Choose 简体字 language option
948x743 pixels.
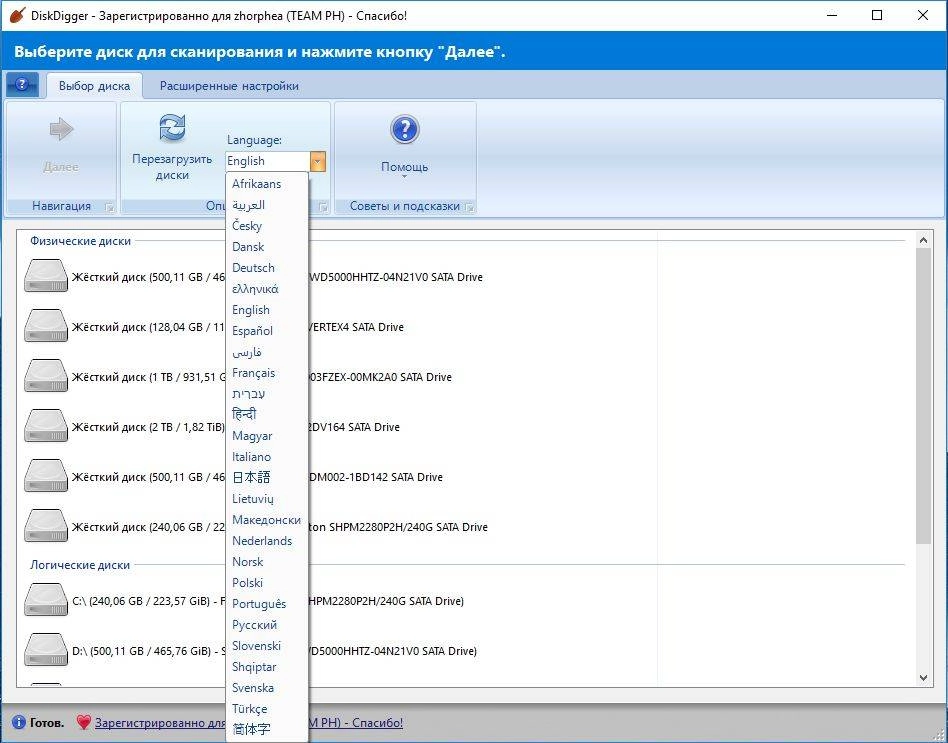(267, 730)
